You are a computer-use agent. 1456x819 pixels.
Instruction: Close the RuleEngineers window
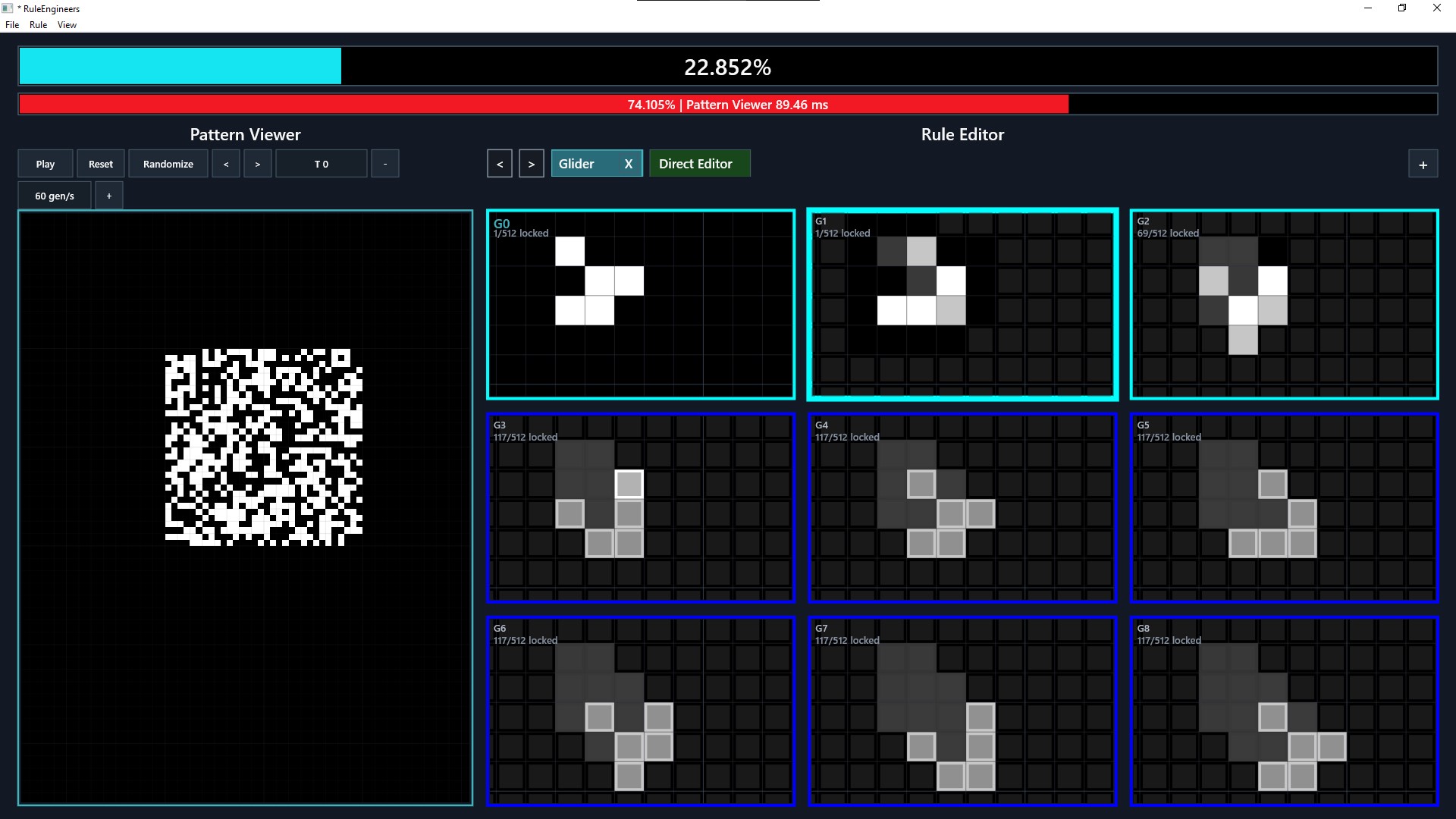pos(1436,8)
